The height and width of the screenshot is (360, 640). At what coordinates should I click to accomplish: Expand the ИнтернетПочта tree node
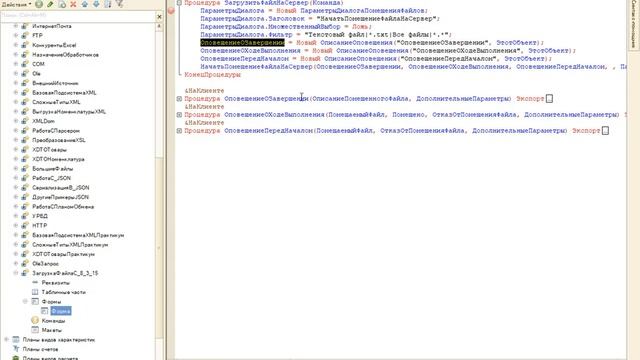pyautogui.click(x=16, y=26)
